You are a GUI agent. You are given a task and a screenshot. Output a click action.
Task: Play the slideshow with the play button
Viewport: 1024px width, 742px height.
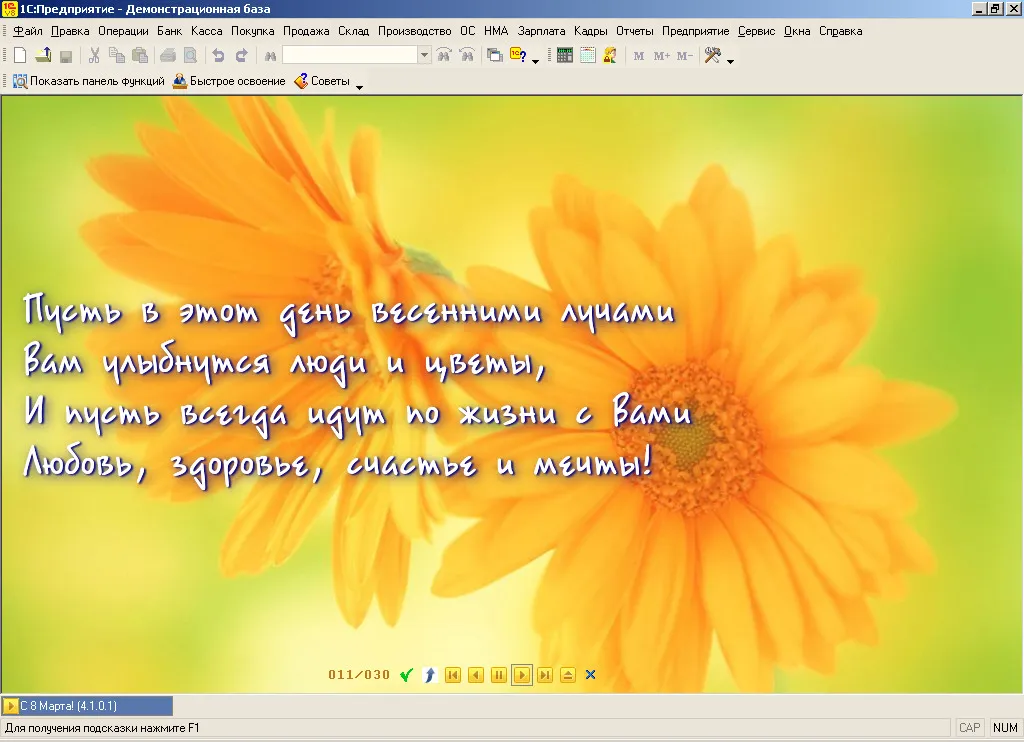pyautogui.click(x=522, y=675)
